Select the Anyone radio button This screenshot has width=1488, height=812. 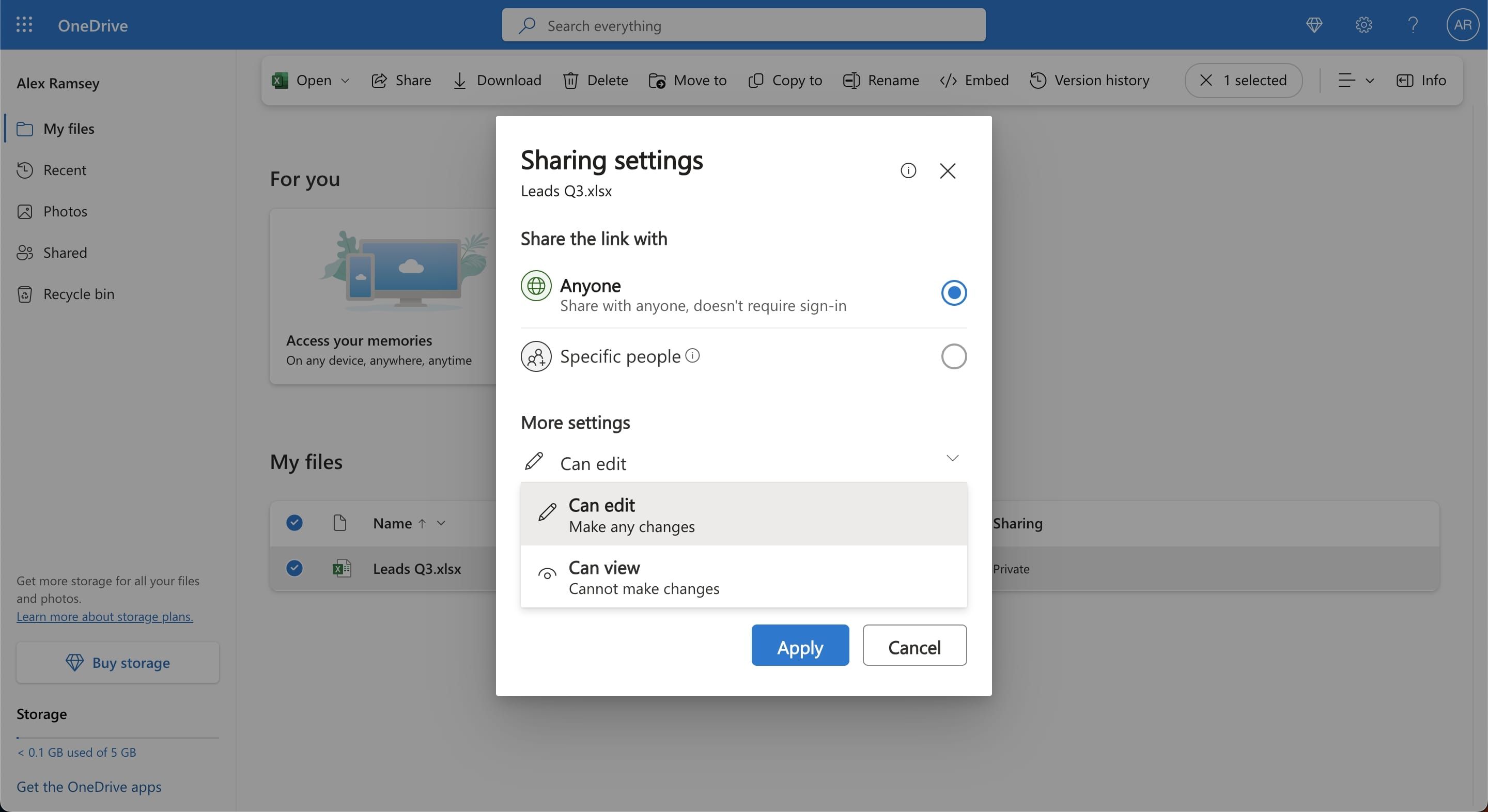pyautogui.click(x=953, y=293)
